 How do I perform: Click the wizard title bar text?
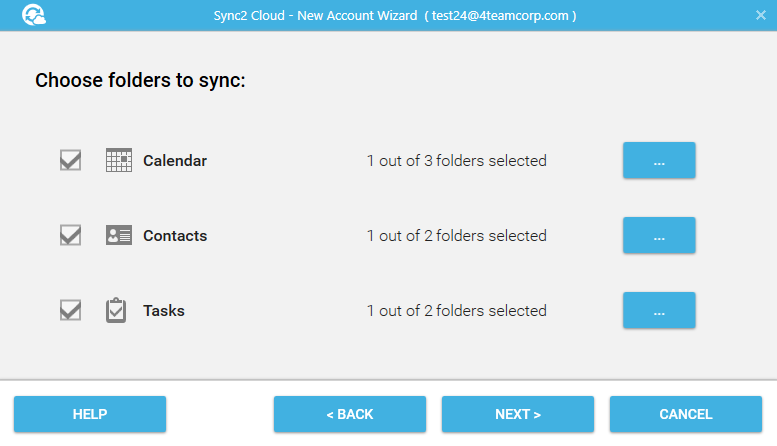(395, 15)
